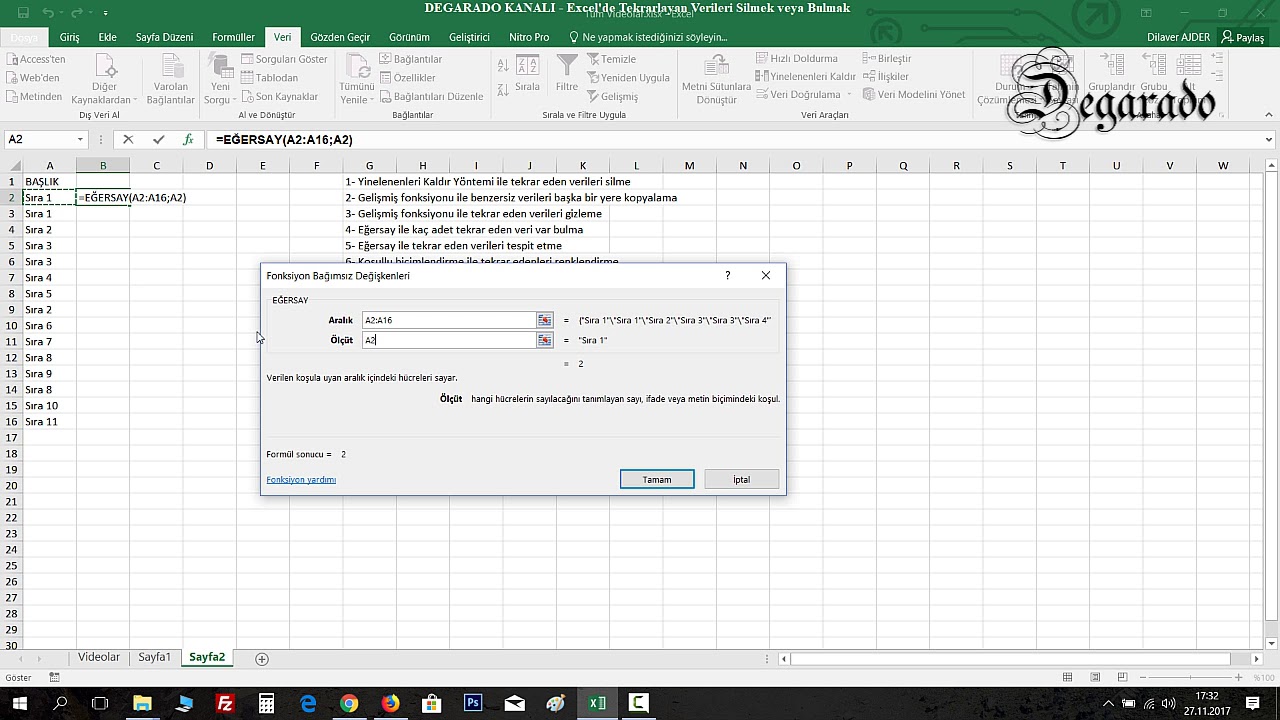Click the Aralık input field
Screen dimensions: 1280x720
(x=449, y=320)
